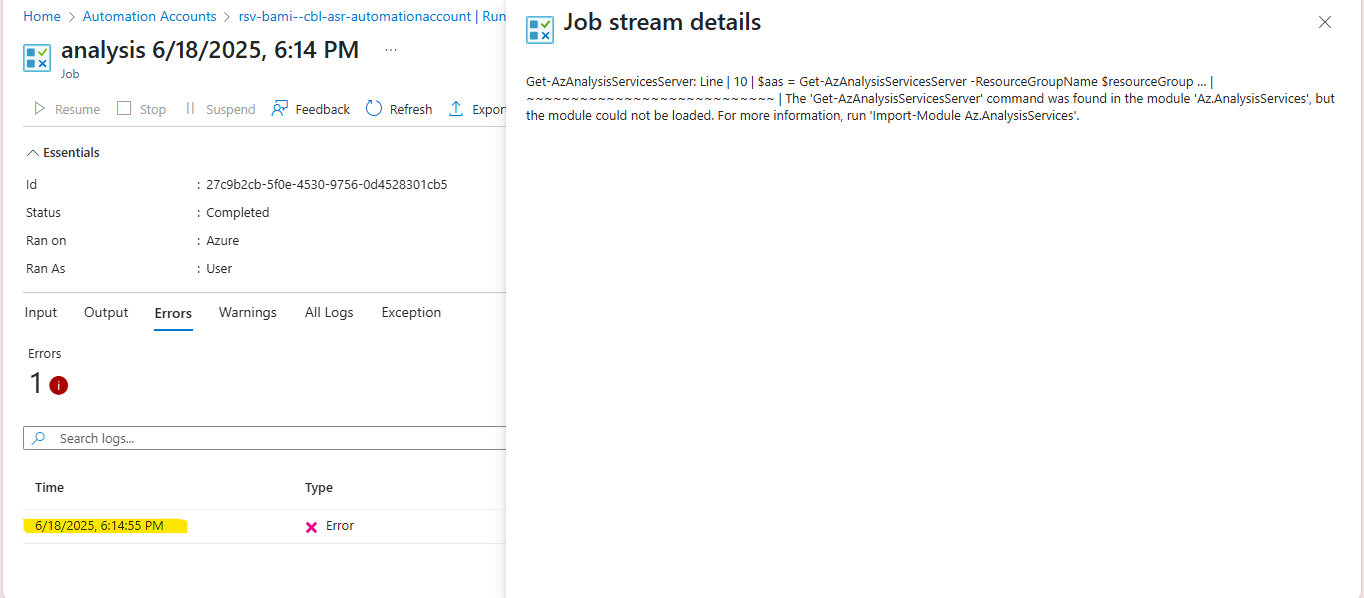
Task: Click the Resume play icon
Action: 40,109
